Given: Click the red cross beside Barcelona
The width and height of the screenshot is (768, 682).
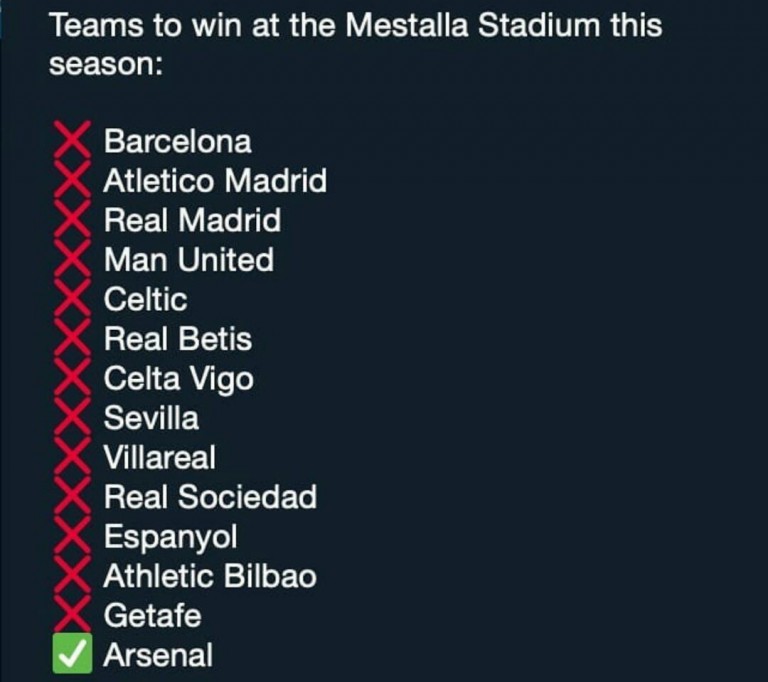Looking at the screenshot, I should coord(72,140).
